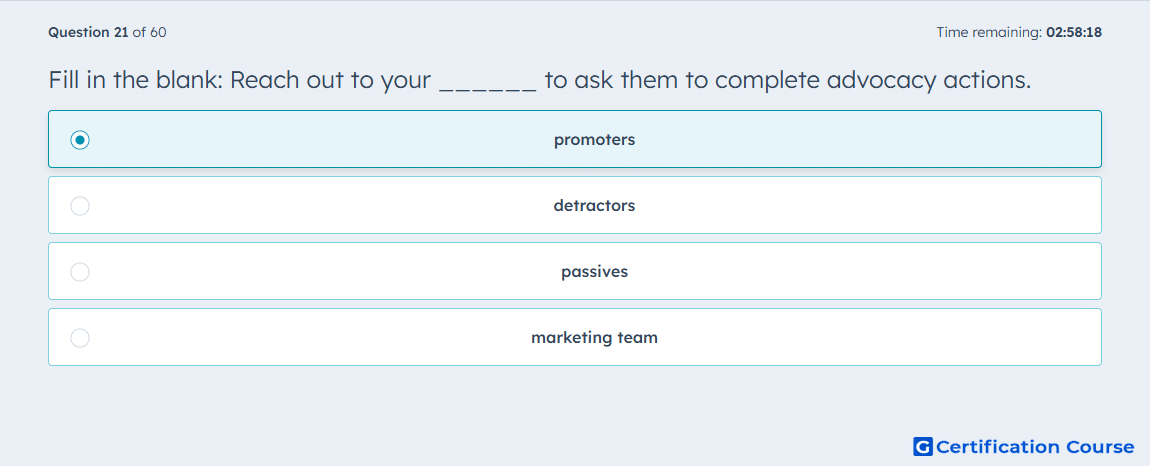Select the promoters radio button
The height and width of the screenshot is (466, 1150).
point(80,139)
